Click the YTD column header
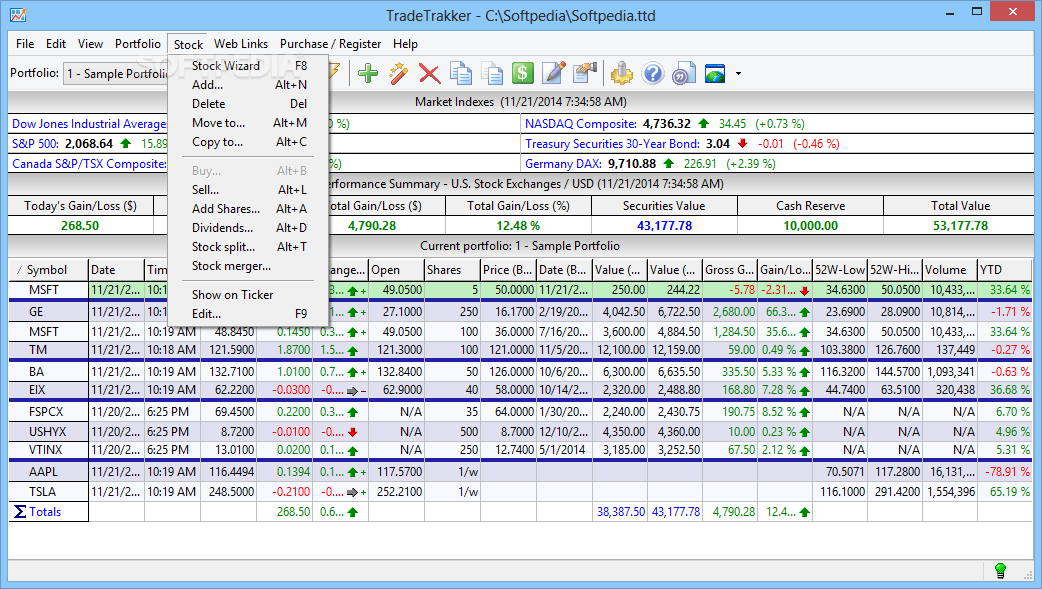This screenshot has height=589, width=1042. [1005, 270]
